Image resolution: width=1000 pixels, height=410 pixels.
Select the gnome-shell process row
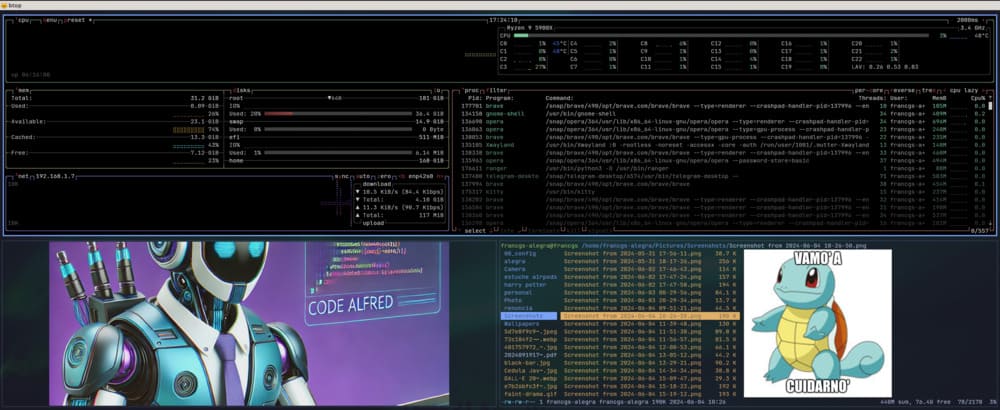[x=725, y=113]
